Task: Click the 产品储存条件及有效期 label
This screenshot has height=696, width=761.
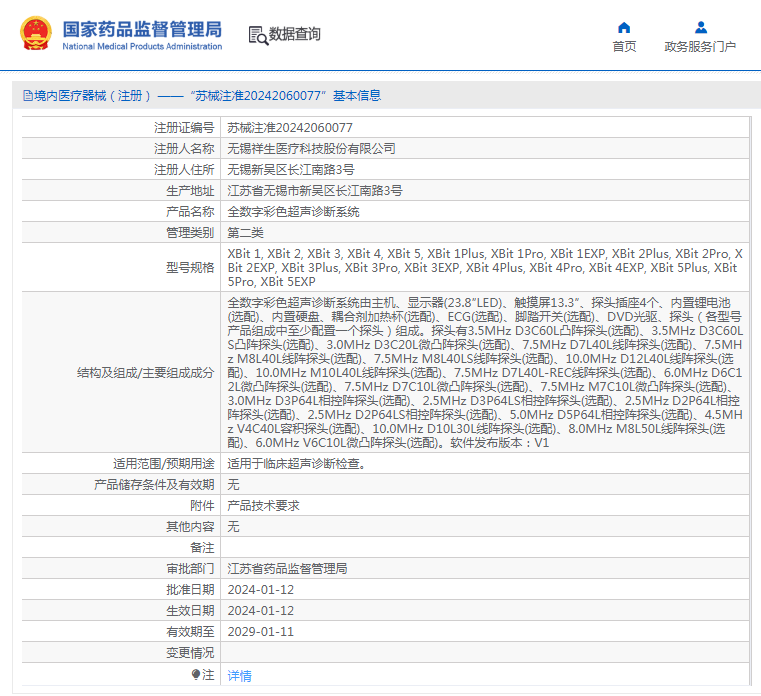Action: pos(154,484)
